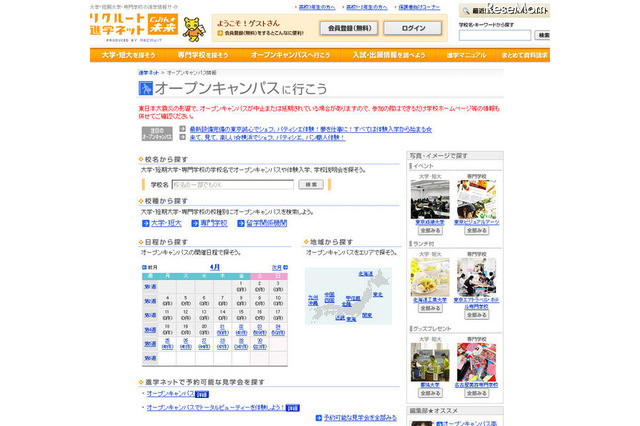Click the 詳細 badge beside オープンキャンパス link
This screenshot has width=640, height=426.
click(x=202, y=394)
